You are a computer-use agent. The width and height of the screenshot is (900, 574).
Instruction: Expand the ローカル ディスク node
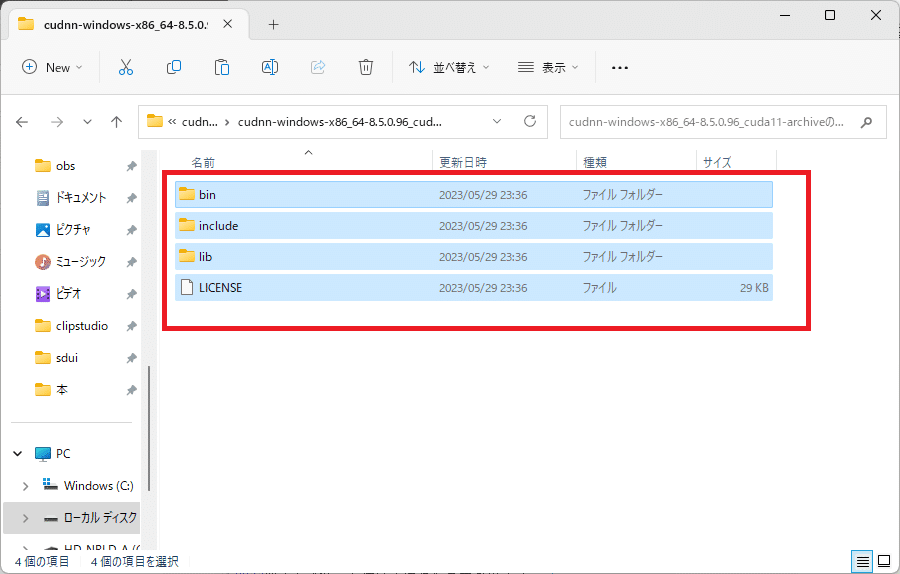(x=25, y=518)
